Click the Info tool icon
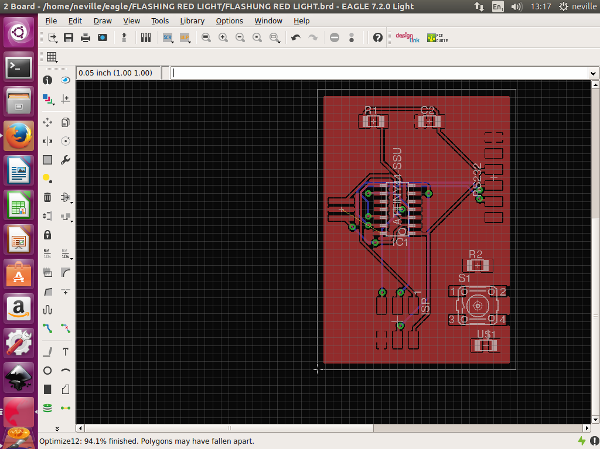Screen dimensions: 600x449 [x=48, y=79]
